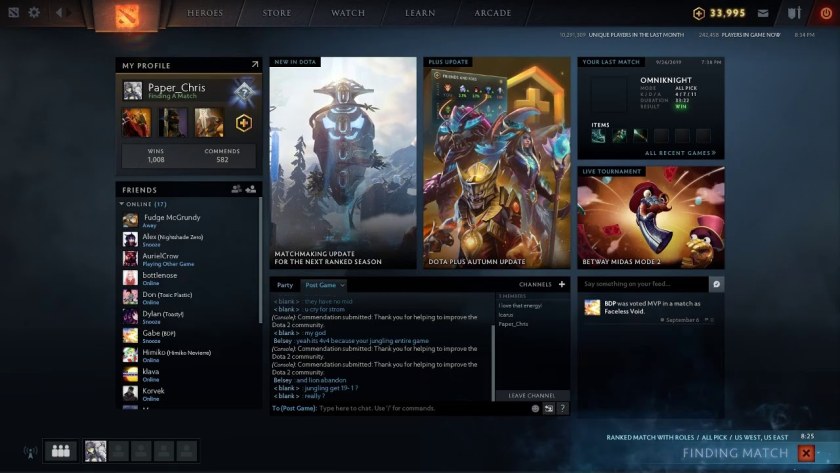The image size is (840, 473).
Task: Open the friend search icon in Friends header
Action: click(x=236, y=189)
